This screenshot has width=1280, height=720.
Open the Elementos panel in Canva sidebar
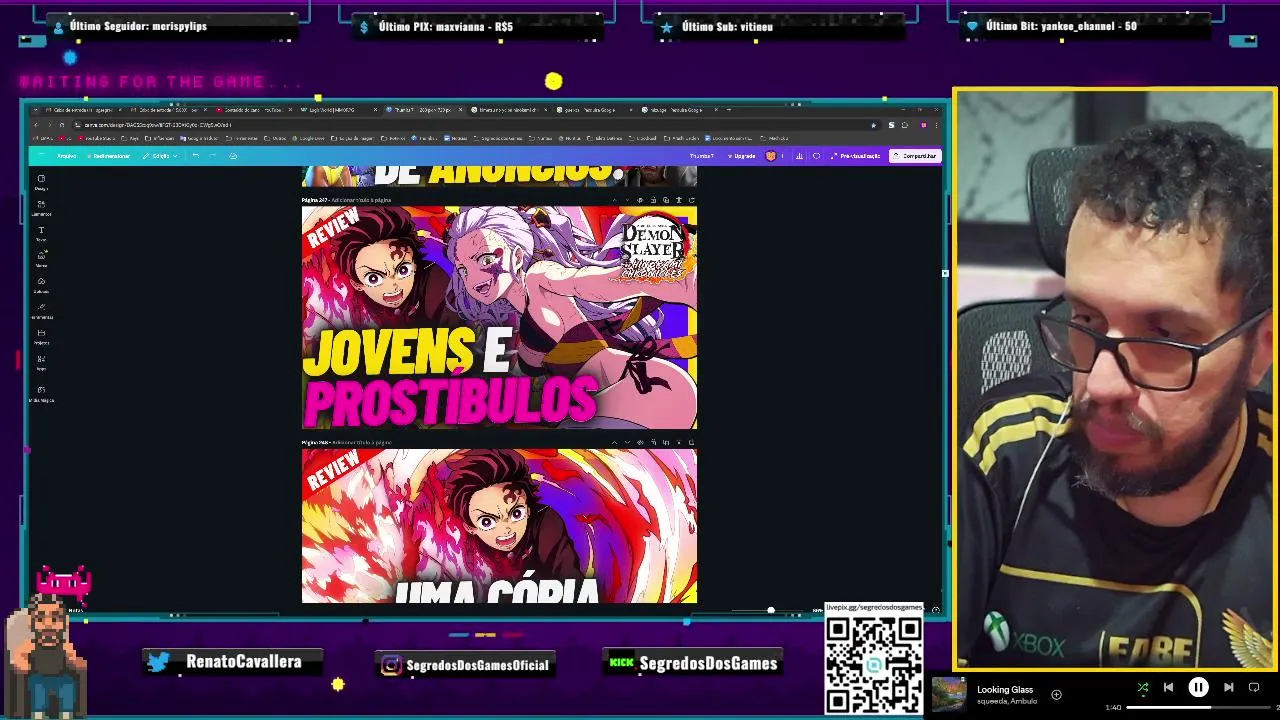tap(41, 207)
